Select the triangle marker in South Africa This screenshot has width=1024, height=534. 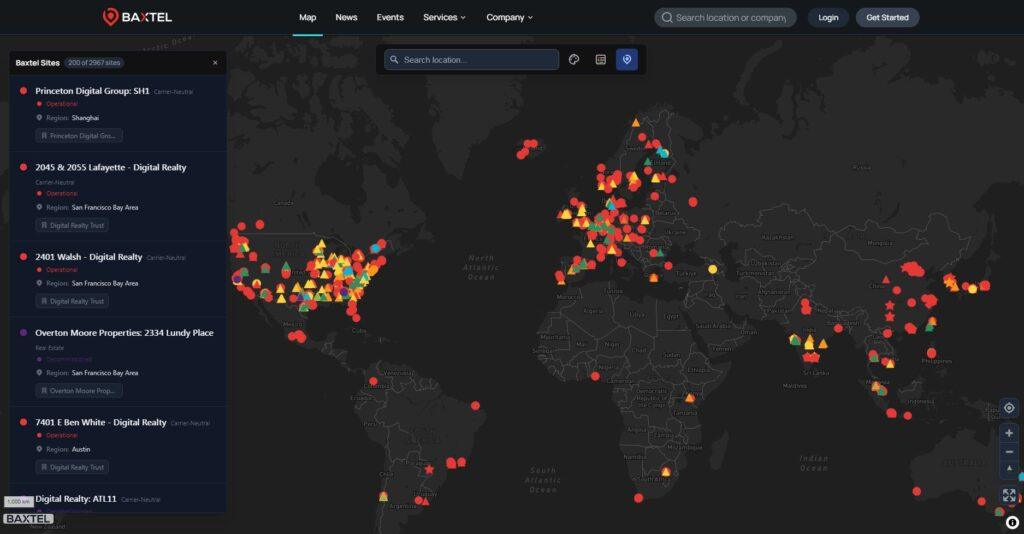[x=665, y=471]
